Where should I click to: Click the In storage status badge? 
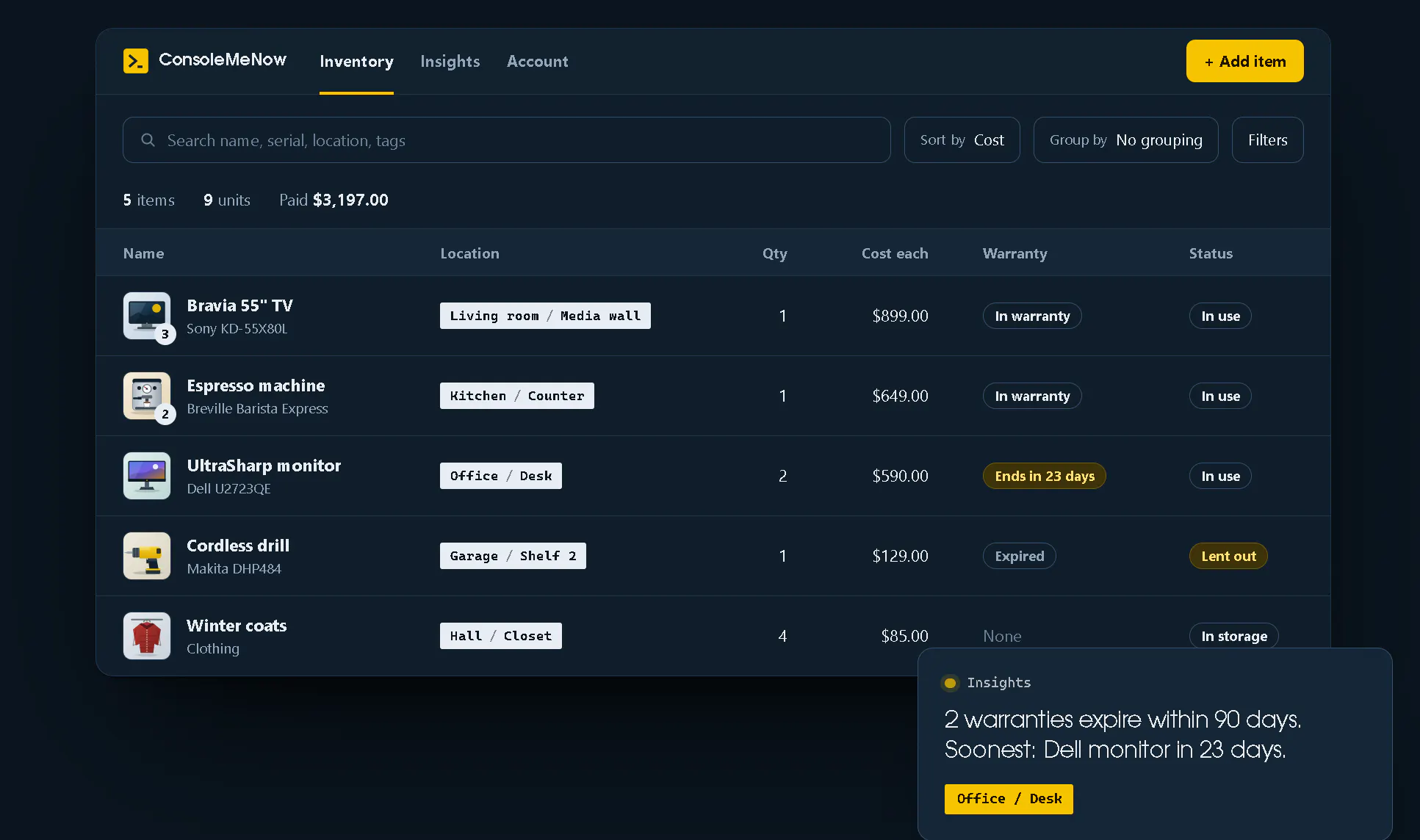1233,636
